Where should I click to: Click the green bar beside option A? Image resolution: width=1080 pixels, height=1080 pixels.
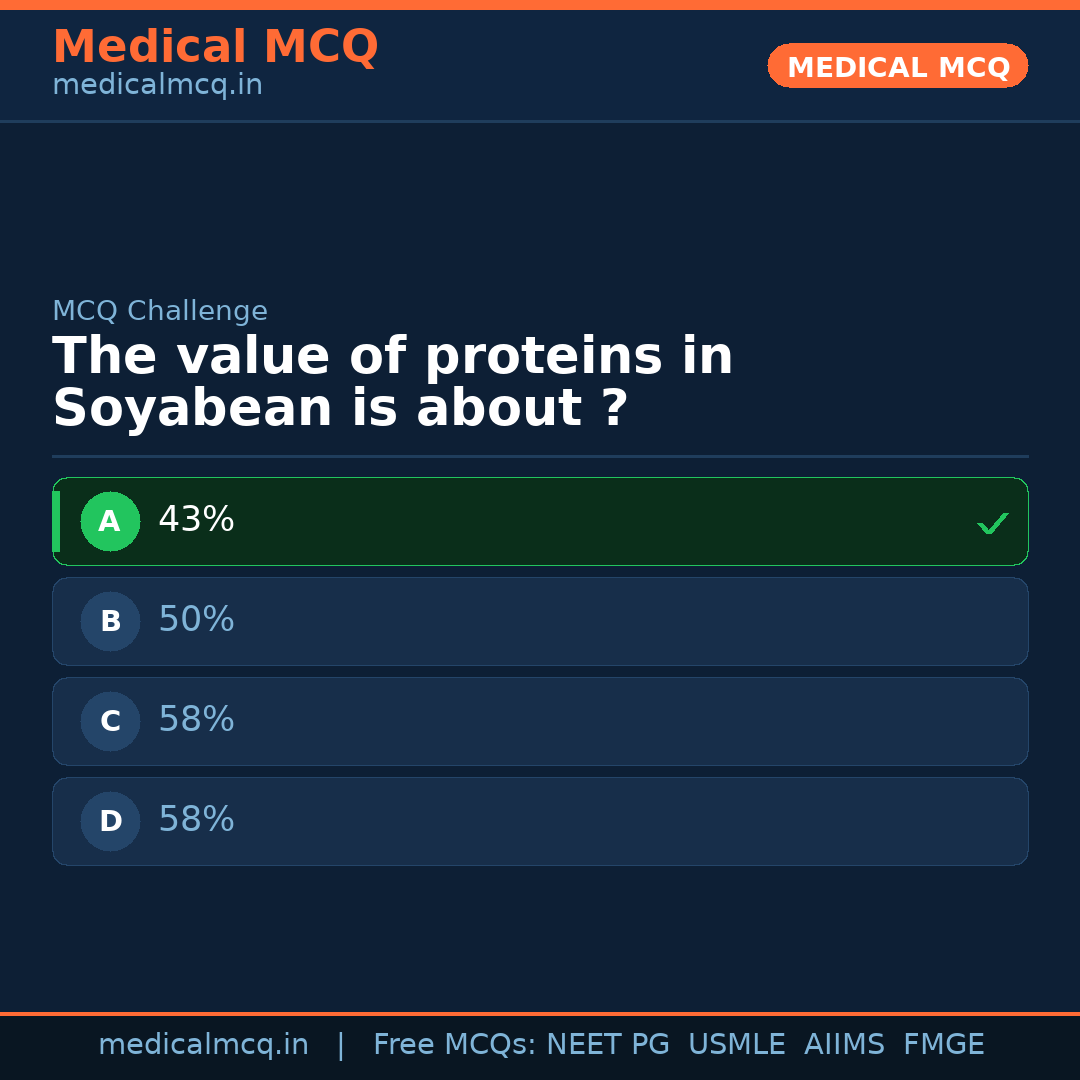[x=56, y=521]
